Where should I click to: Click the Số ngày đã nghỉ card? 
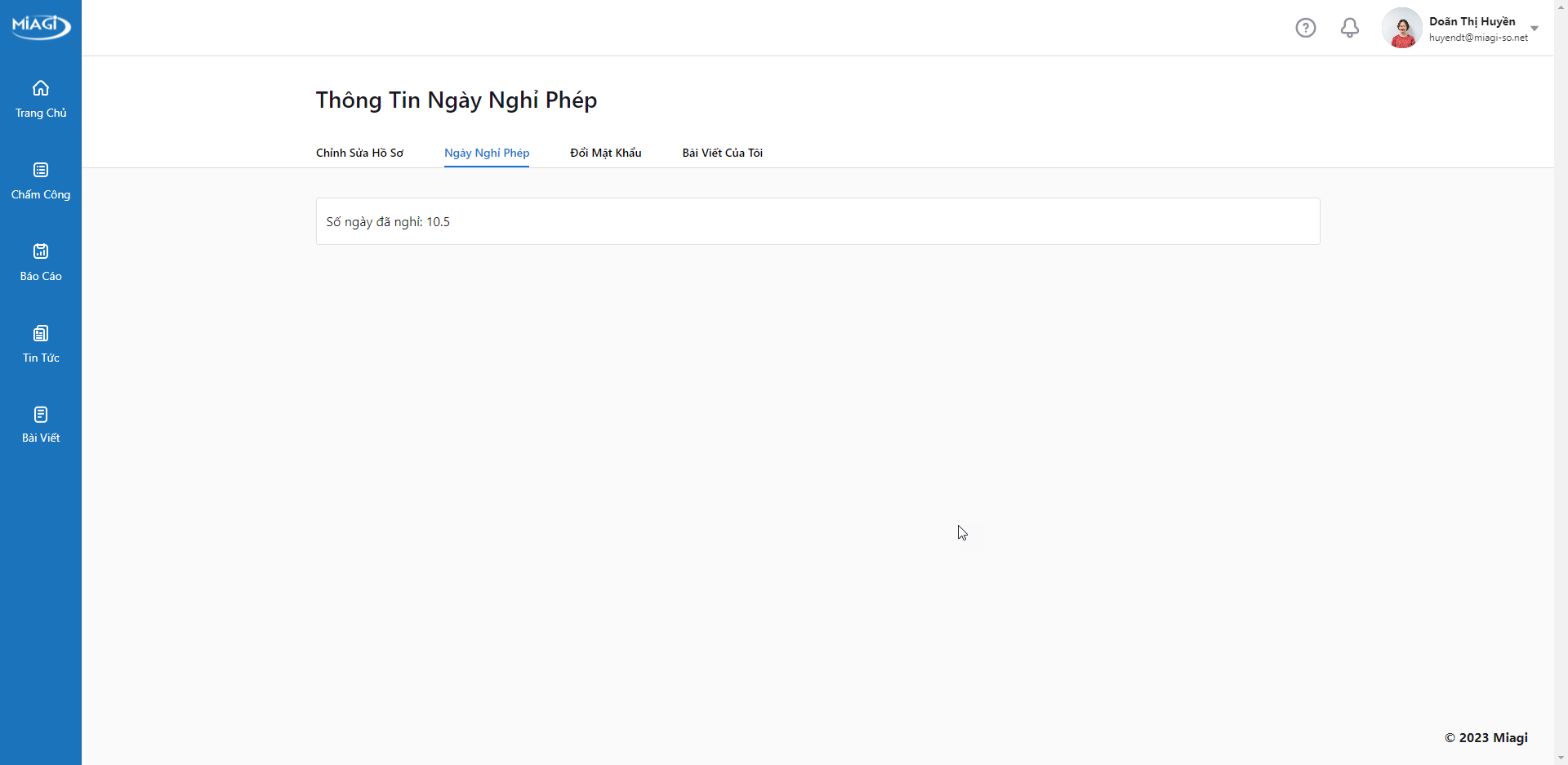[817, 221]
